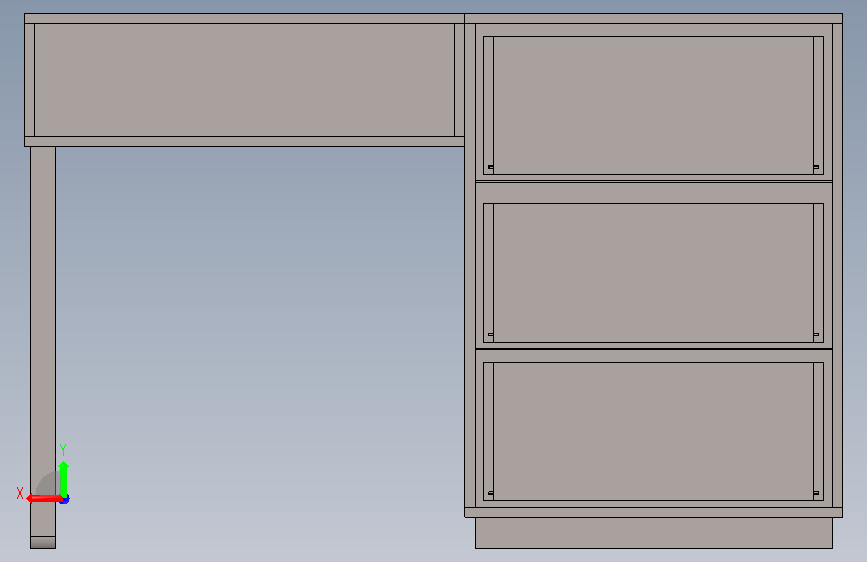Select the tall left desk leg
The image size is (867, 562).
(x=43, y=341)
